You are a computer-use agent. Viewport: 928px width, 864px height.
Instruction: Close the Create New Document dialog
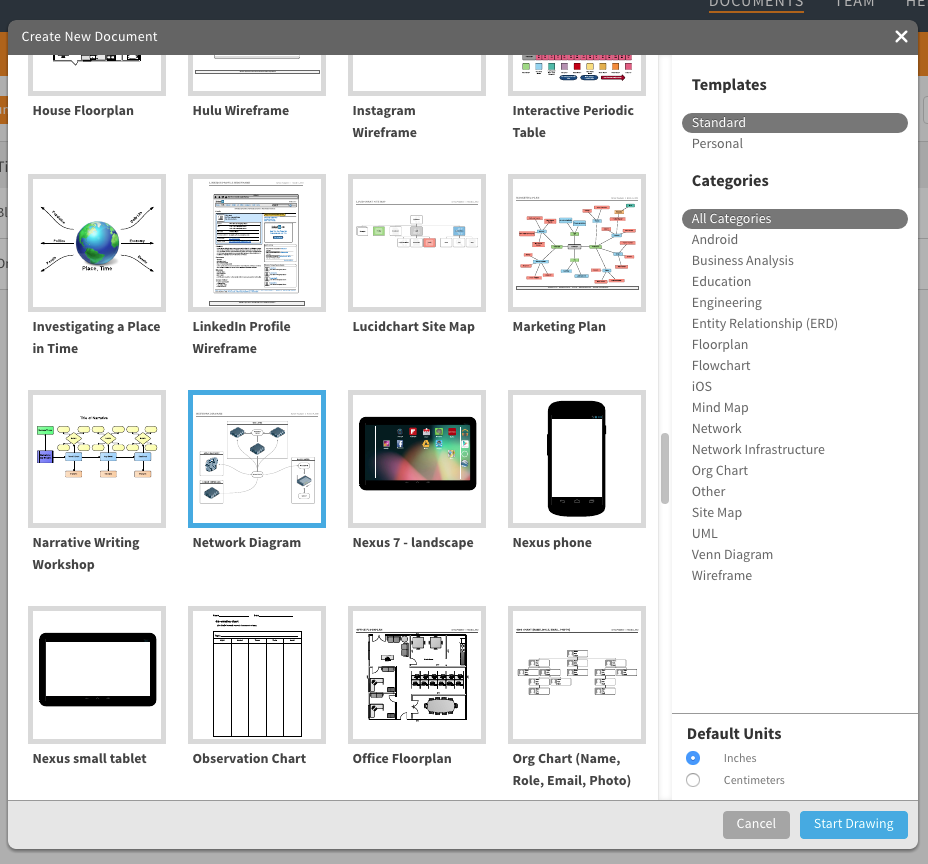(x=901, y=37)
